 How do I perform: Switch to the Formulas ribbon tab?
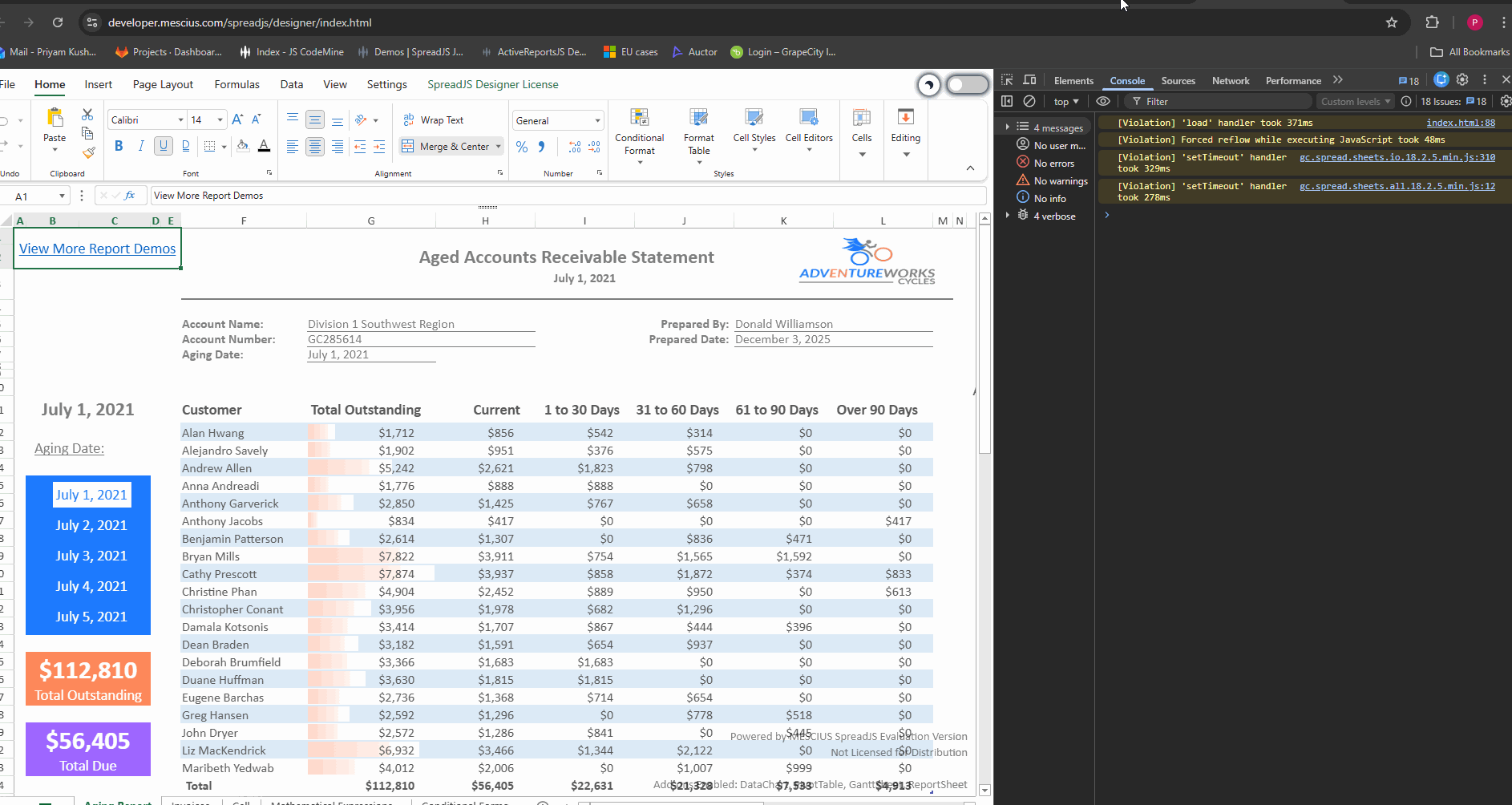pos(237,84)
